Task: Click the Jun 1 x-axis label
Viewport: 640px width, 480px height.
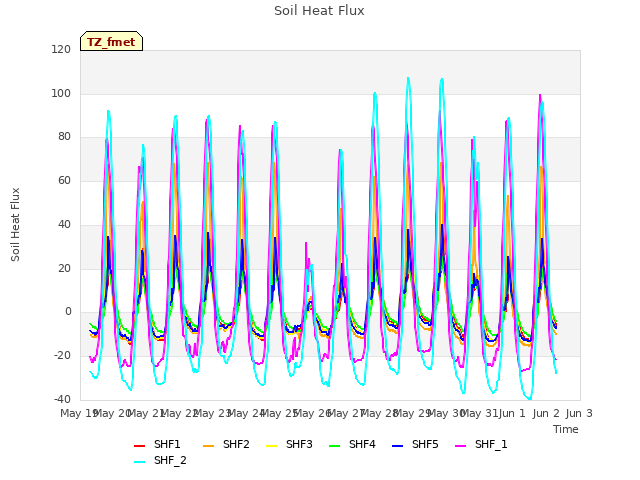Action: pos(512,413)
